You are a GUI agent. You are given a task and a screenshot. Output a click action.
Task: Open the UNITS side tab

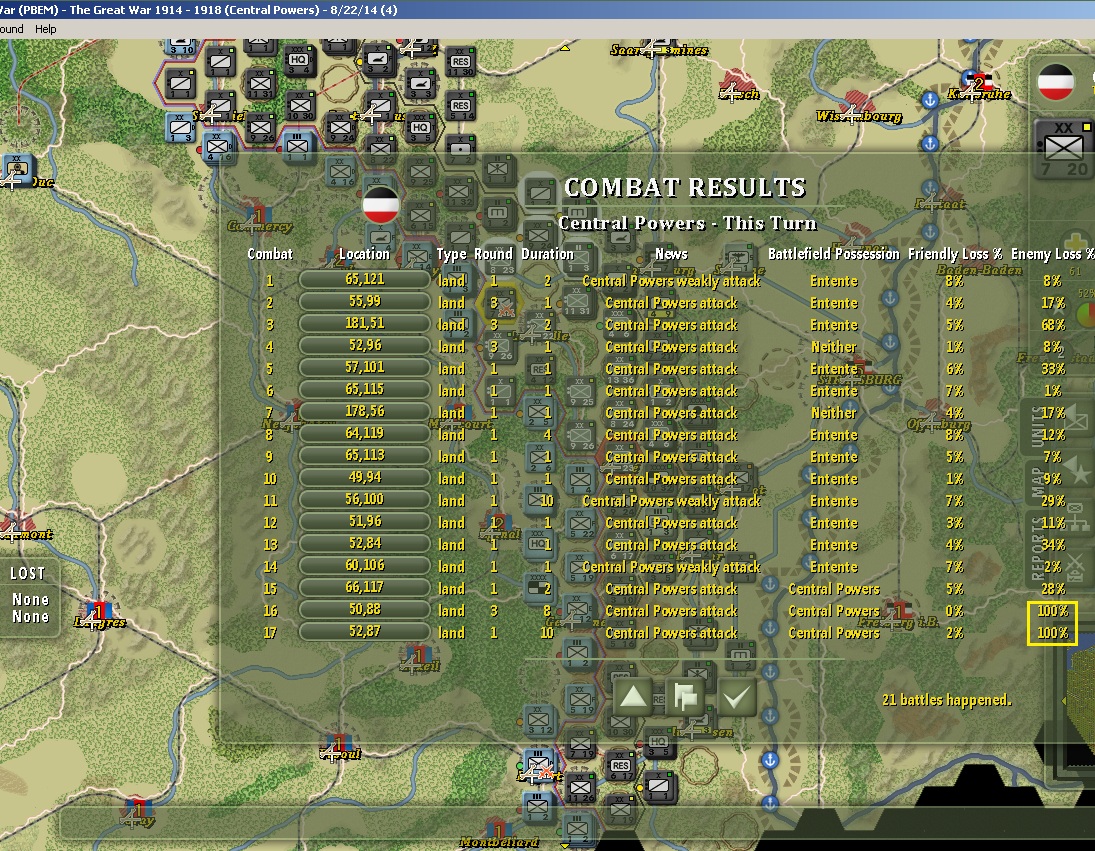[x=1038, y=426]
